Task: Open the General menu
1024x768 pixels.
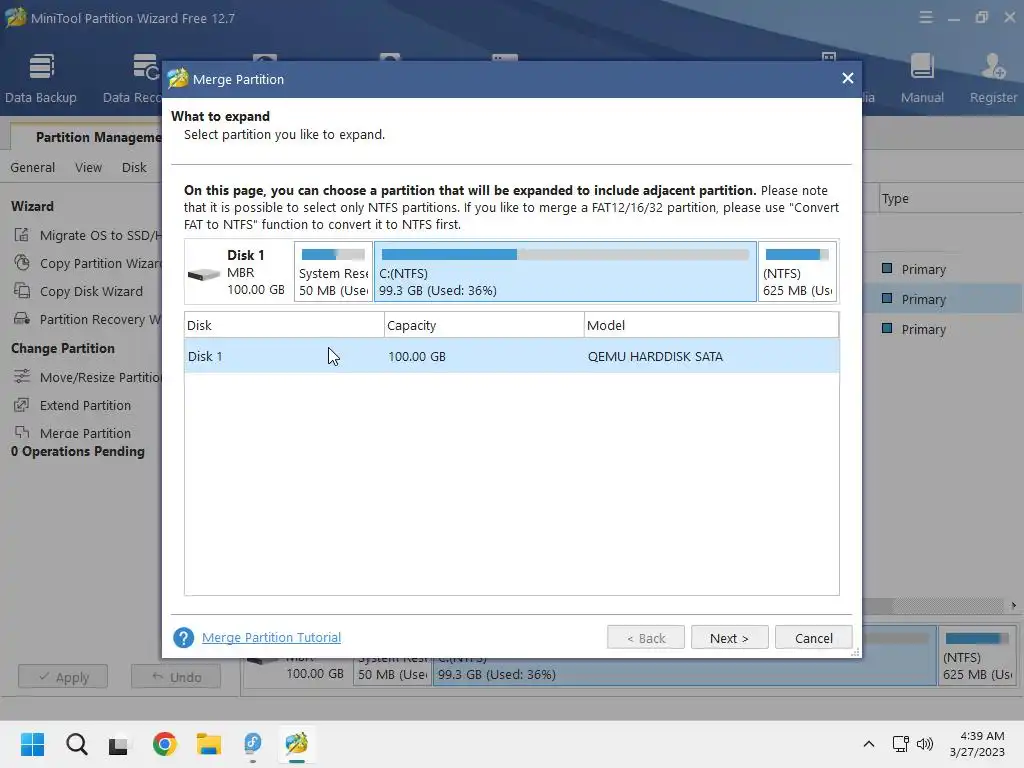Action: coord(33,167)
